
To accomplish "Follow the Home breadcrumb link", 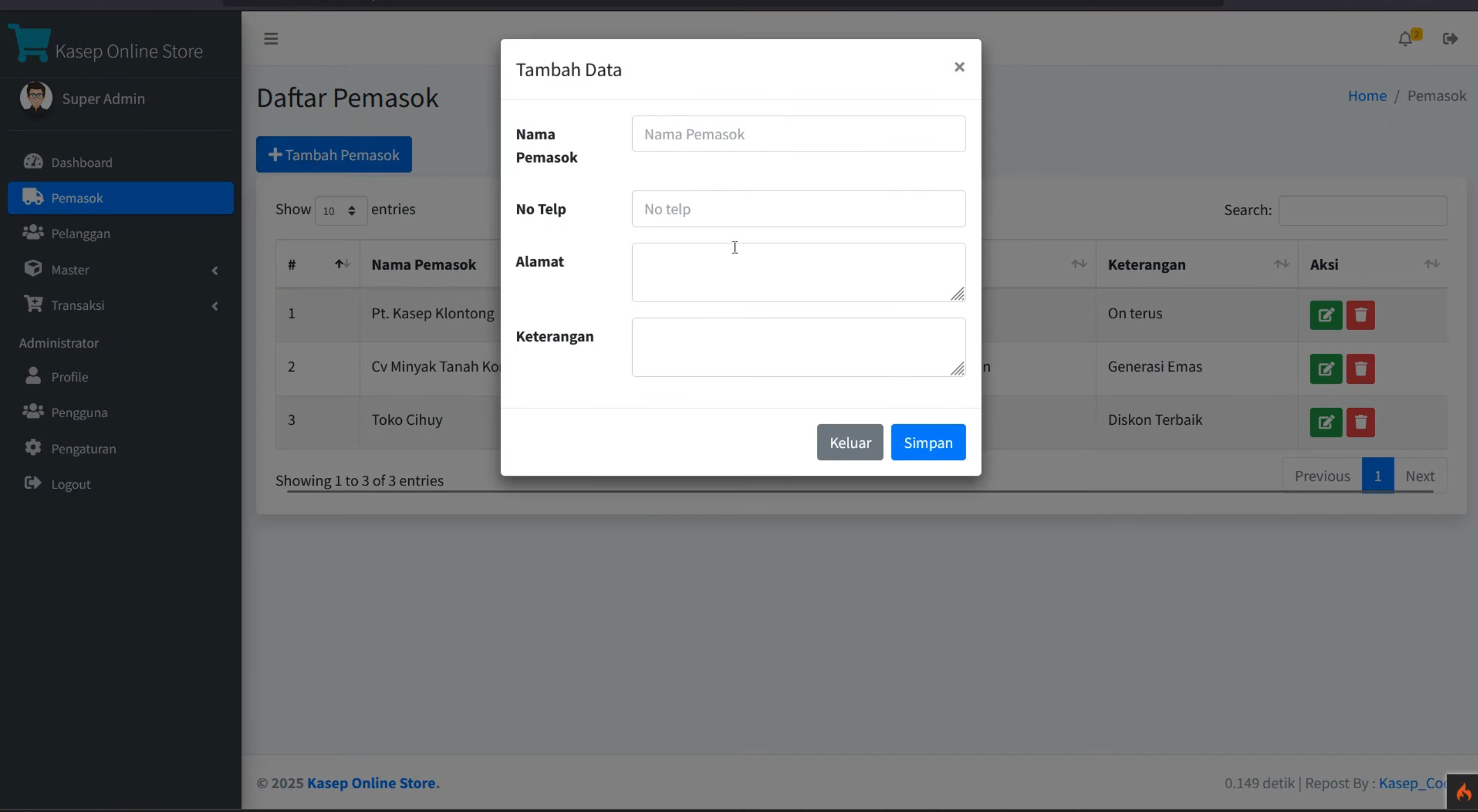I will pyautogui.click(x=1367, y=95).
